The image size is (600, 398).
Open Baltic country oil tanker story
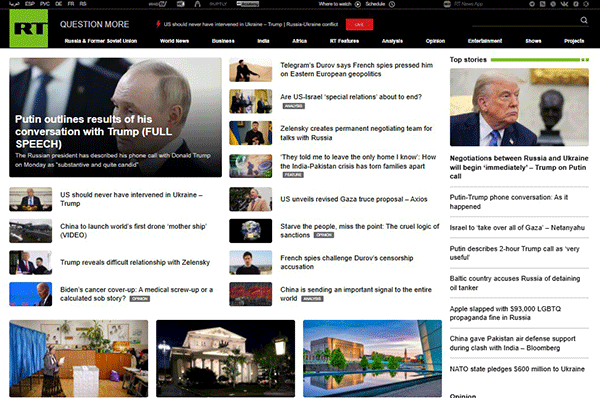click(x=515, y=283)
